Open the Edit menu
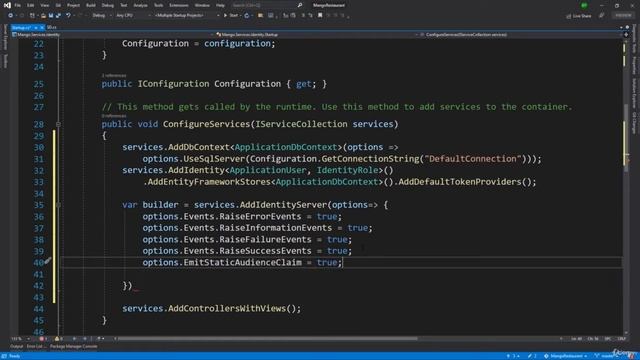 pos(31,5)
